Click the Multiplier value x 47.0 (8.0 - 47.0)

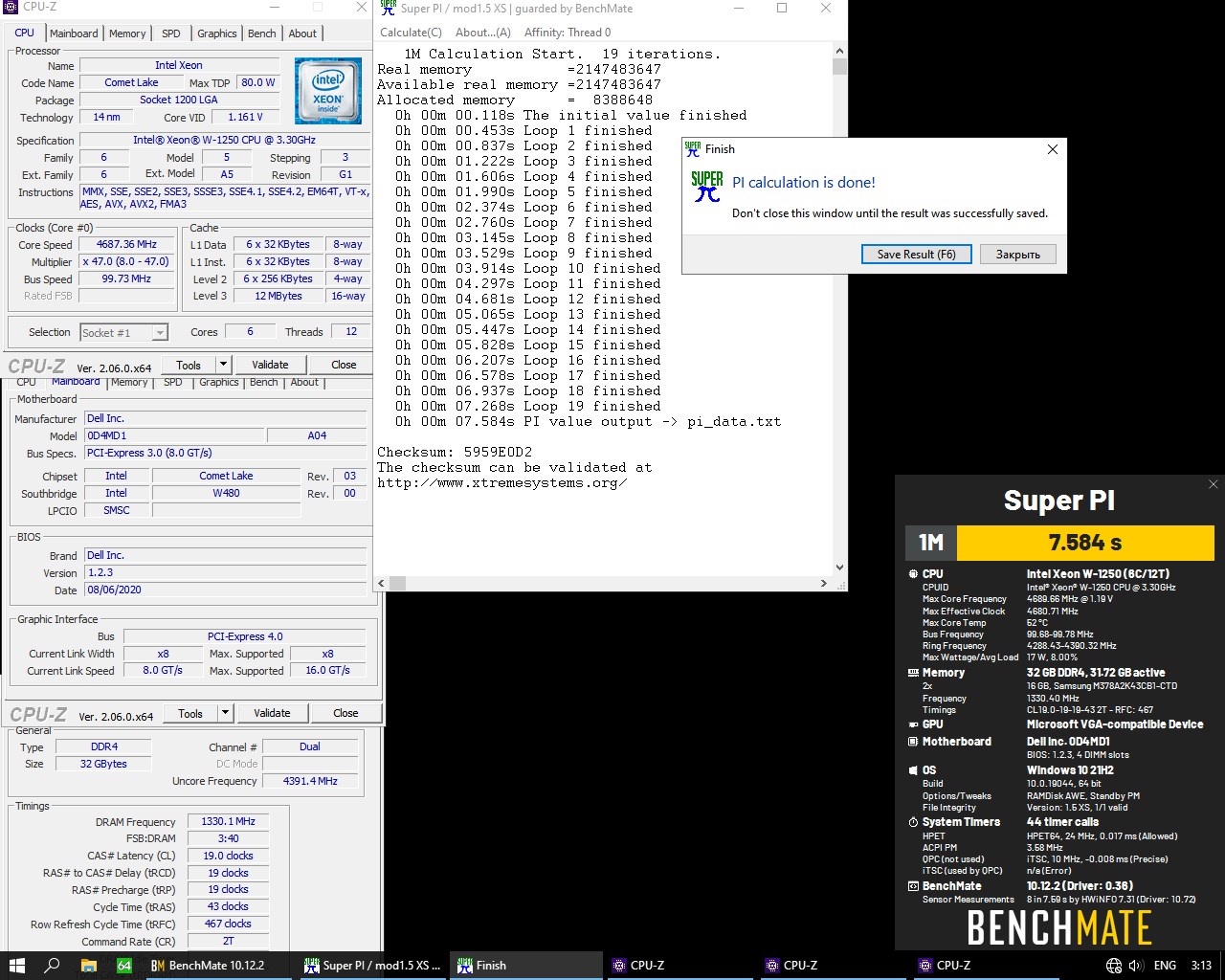126,261
